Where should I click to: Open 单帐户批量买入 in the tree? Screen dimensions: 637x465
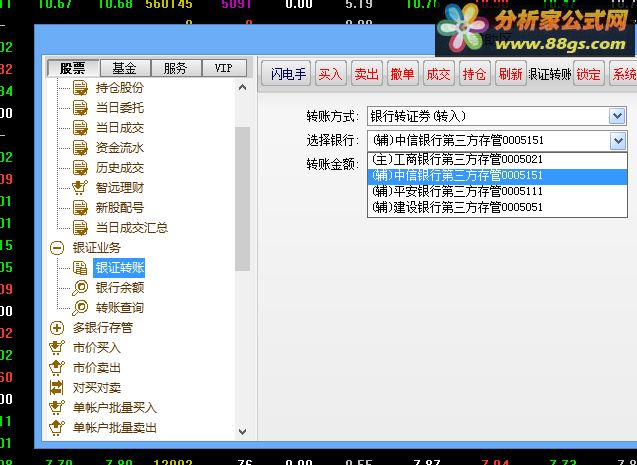(x=115, y=407)
